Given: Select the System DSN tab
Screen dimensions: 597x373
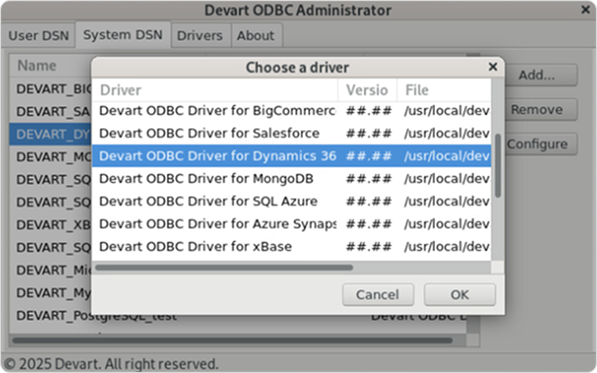Looking at the screenshot, I should point(123,35).
